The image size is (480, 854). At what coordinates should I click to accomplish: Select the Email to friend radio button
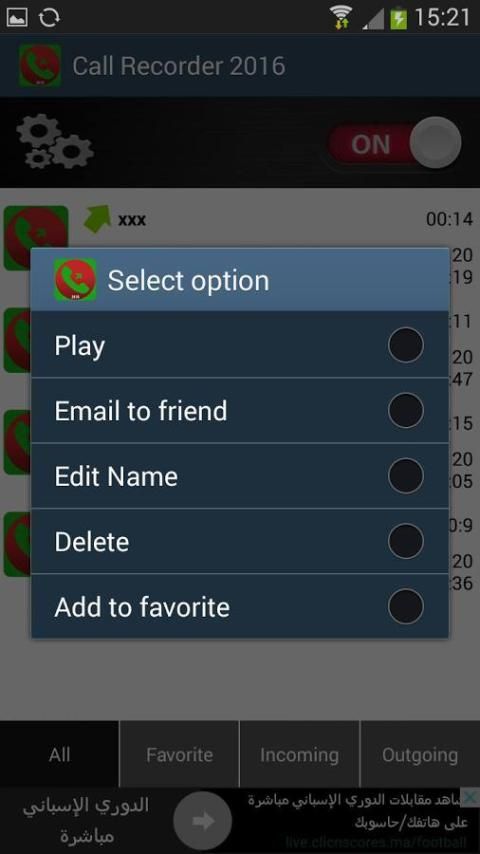click(x=405, y=410)
